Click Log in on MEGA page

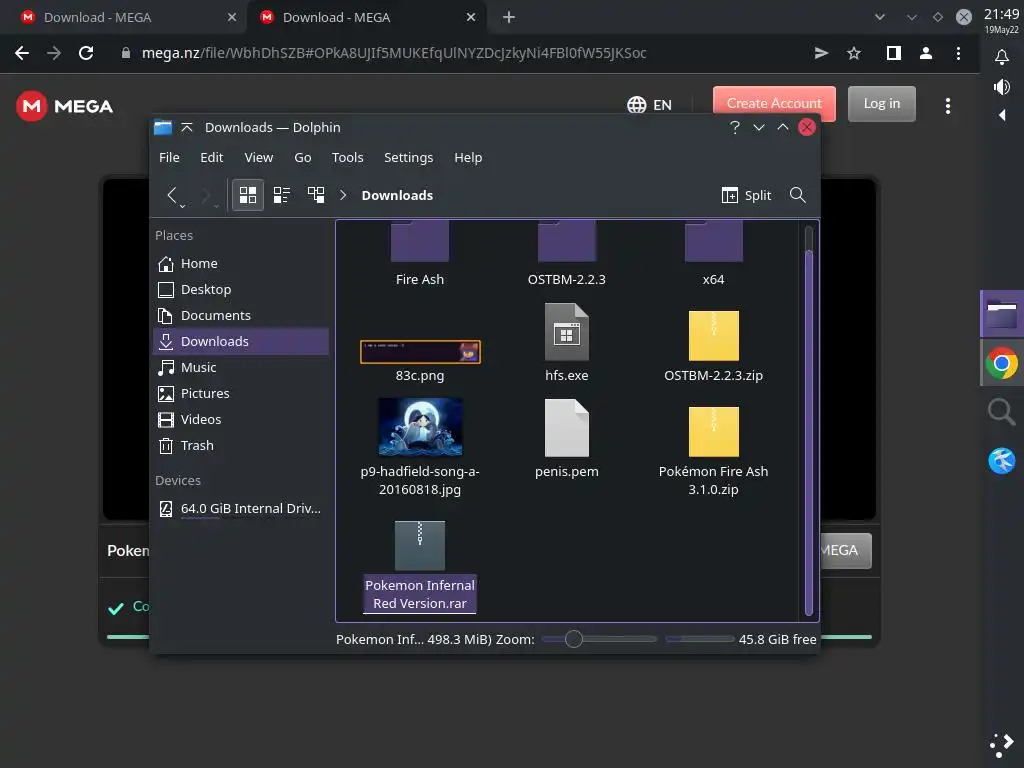882,103
